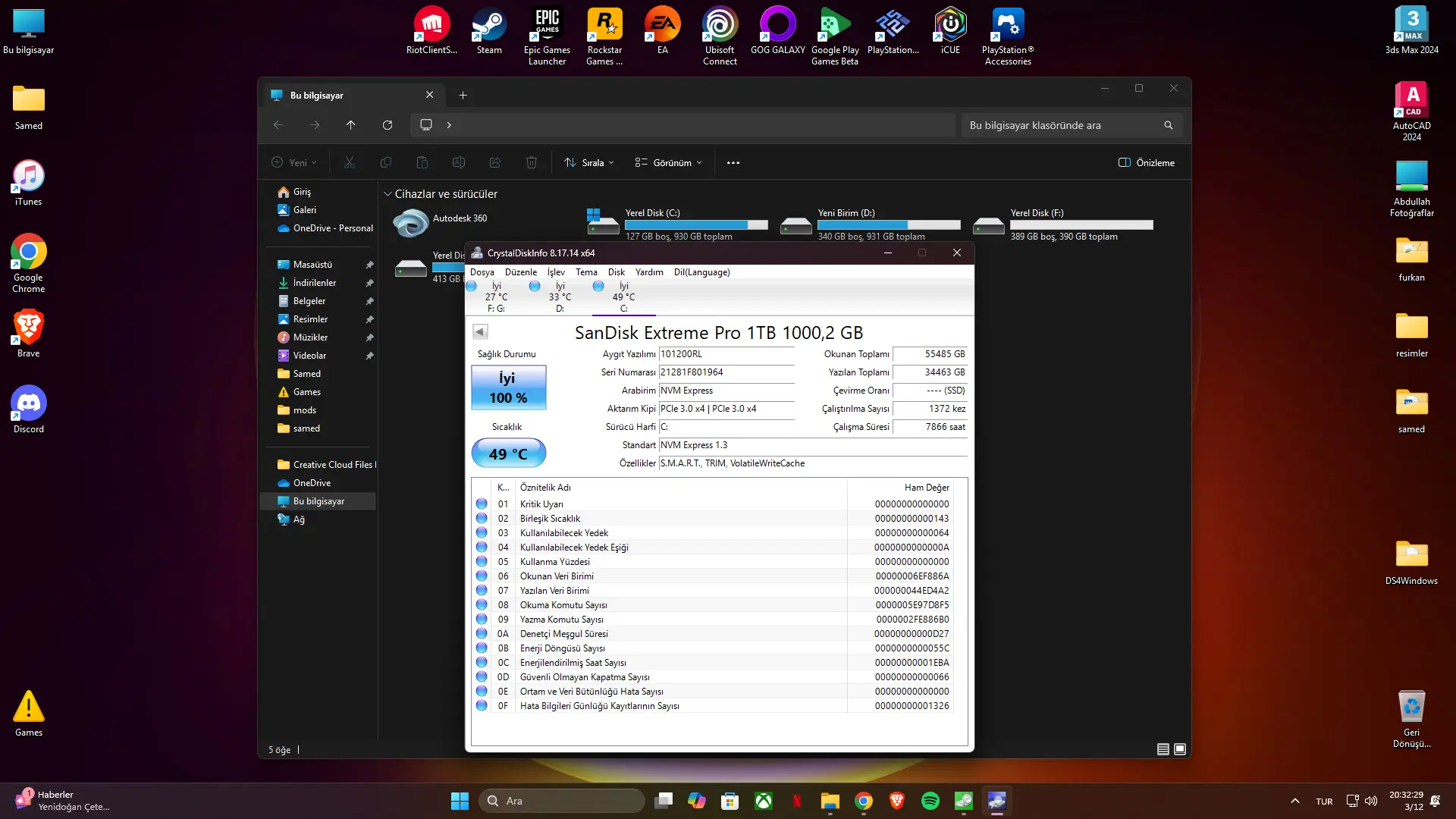Click the Explorer address bar

(x=682, y=125)
